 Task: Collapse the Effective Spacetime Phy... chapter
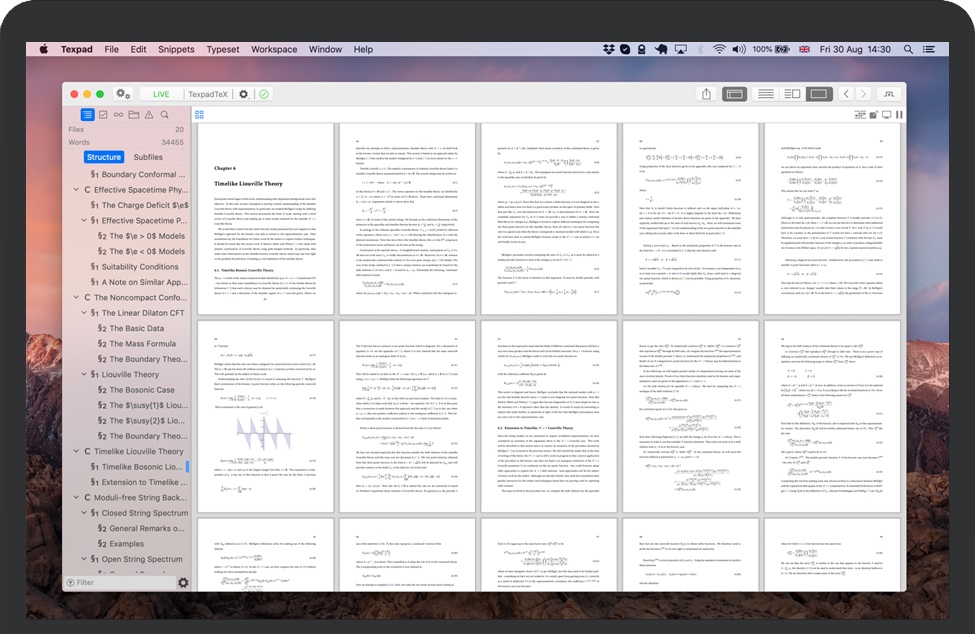click(74, 189)
